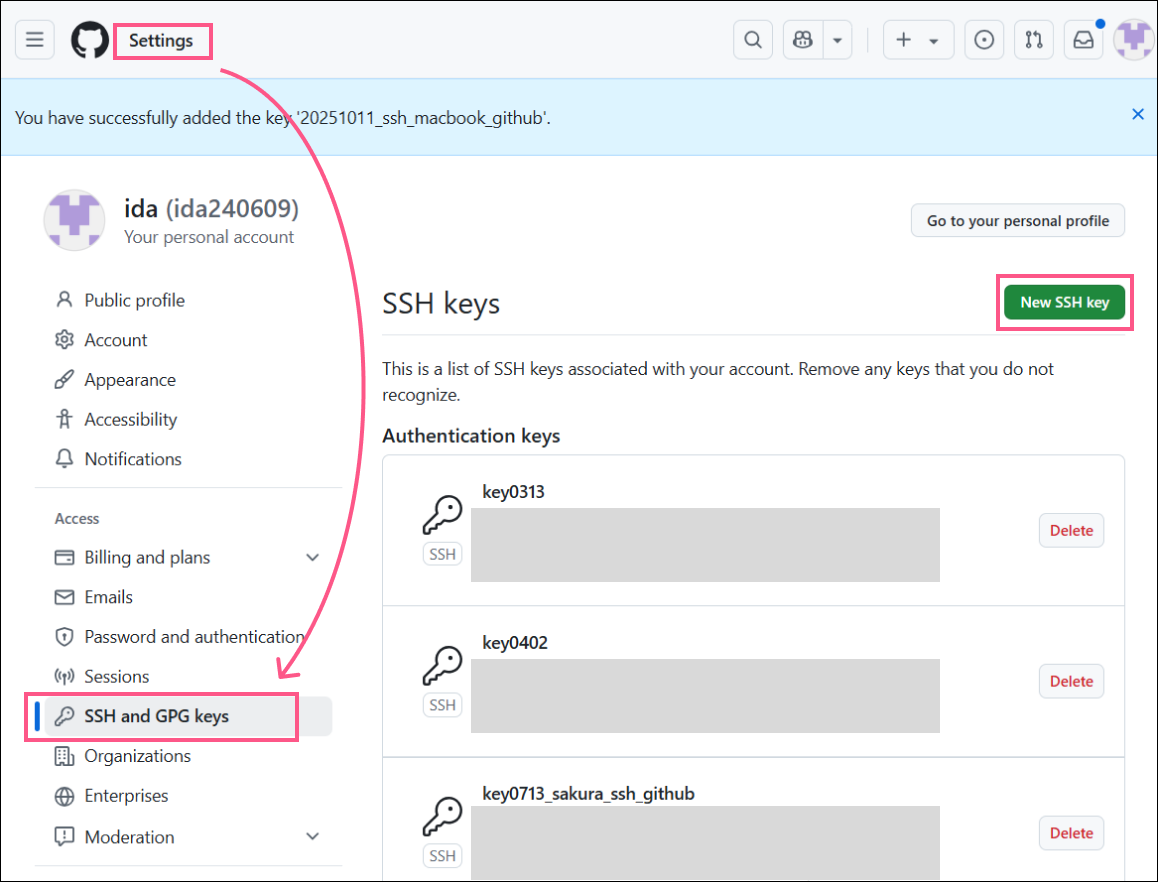The width and height of the screenshot is (1158, 882).
Task: Delete the key0402 SSH key
Action: click(x=1071, y=681)
